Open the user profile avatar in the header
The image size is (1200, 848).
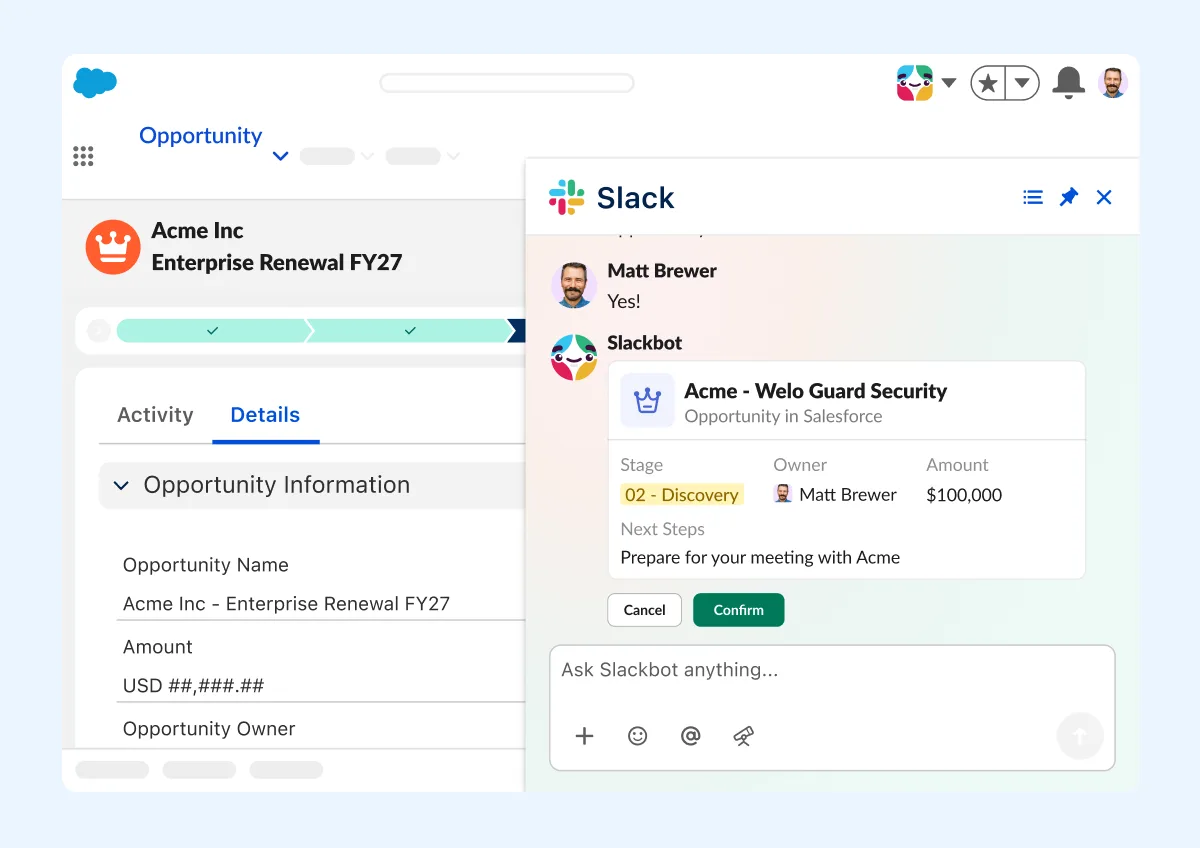[x=1113, y=83]
